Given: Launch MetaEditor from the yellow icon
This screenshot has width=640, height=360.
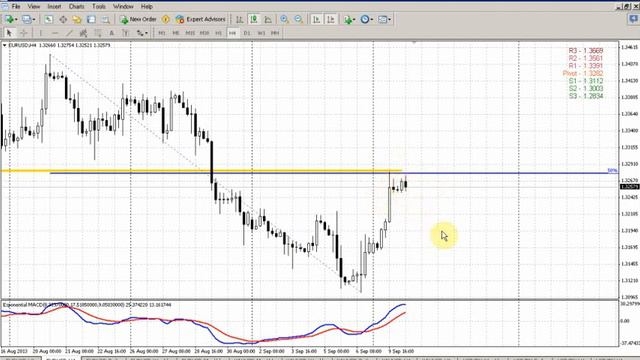Looking at the screenshot, I should [166, 19].
